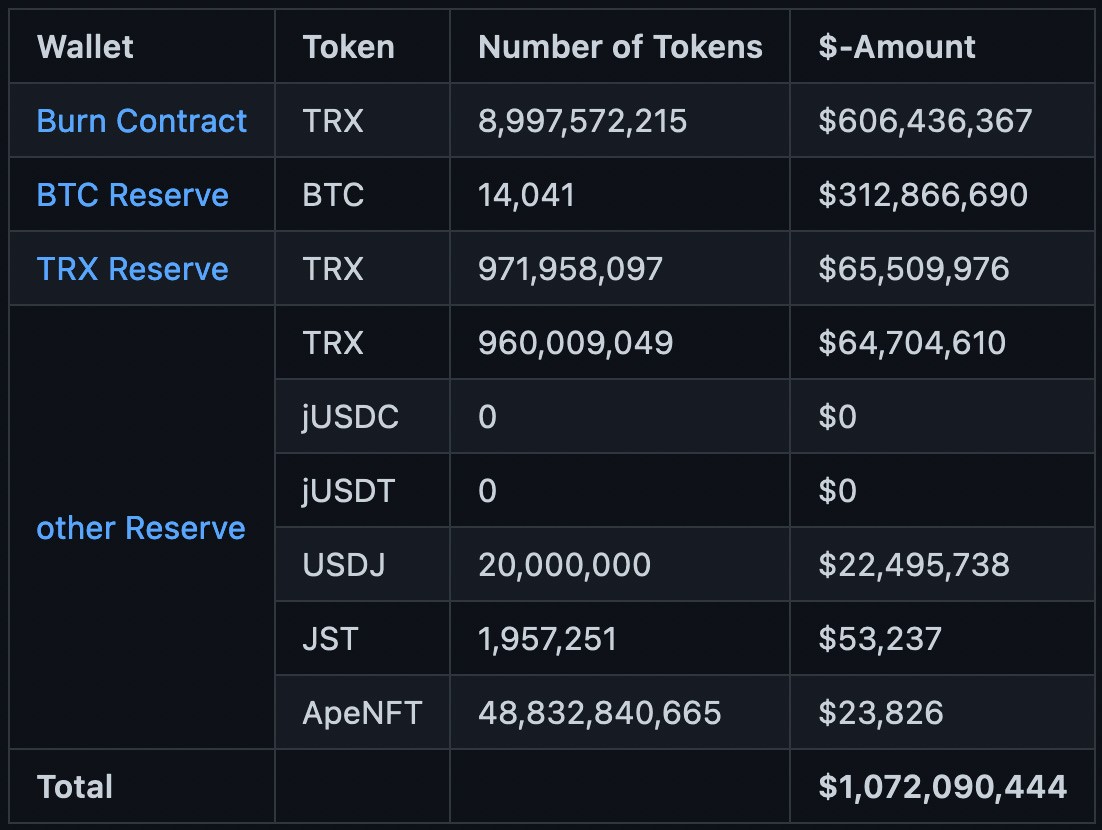Click the Number of Tokens header

pos(620,47)
